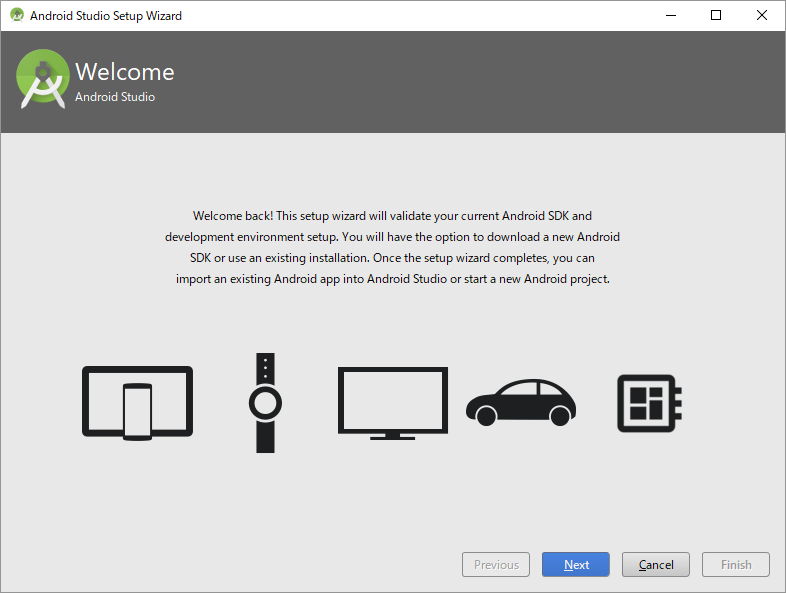The image size is (786, 593).
Task: Click the disabled Finish button
Action: pyautogui.click(x=736, y=565)
